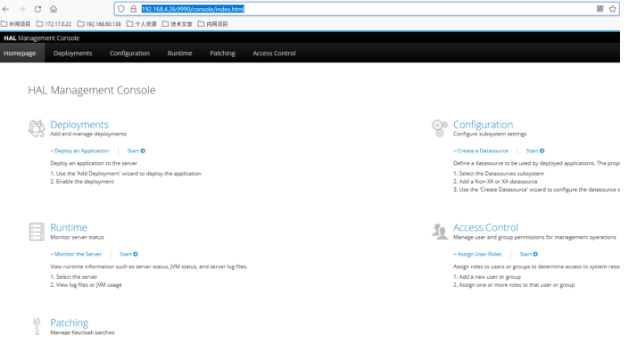Click the shield icon in the address bar
The width and height of the screenshot is (630, 363).
click(x=121, y=9)
